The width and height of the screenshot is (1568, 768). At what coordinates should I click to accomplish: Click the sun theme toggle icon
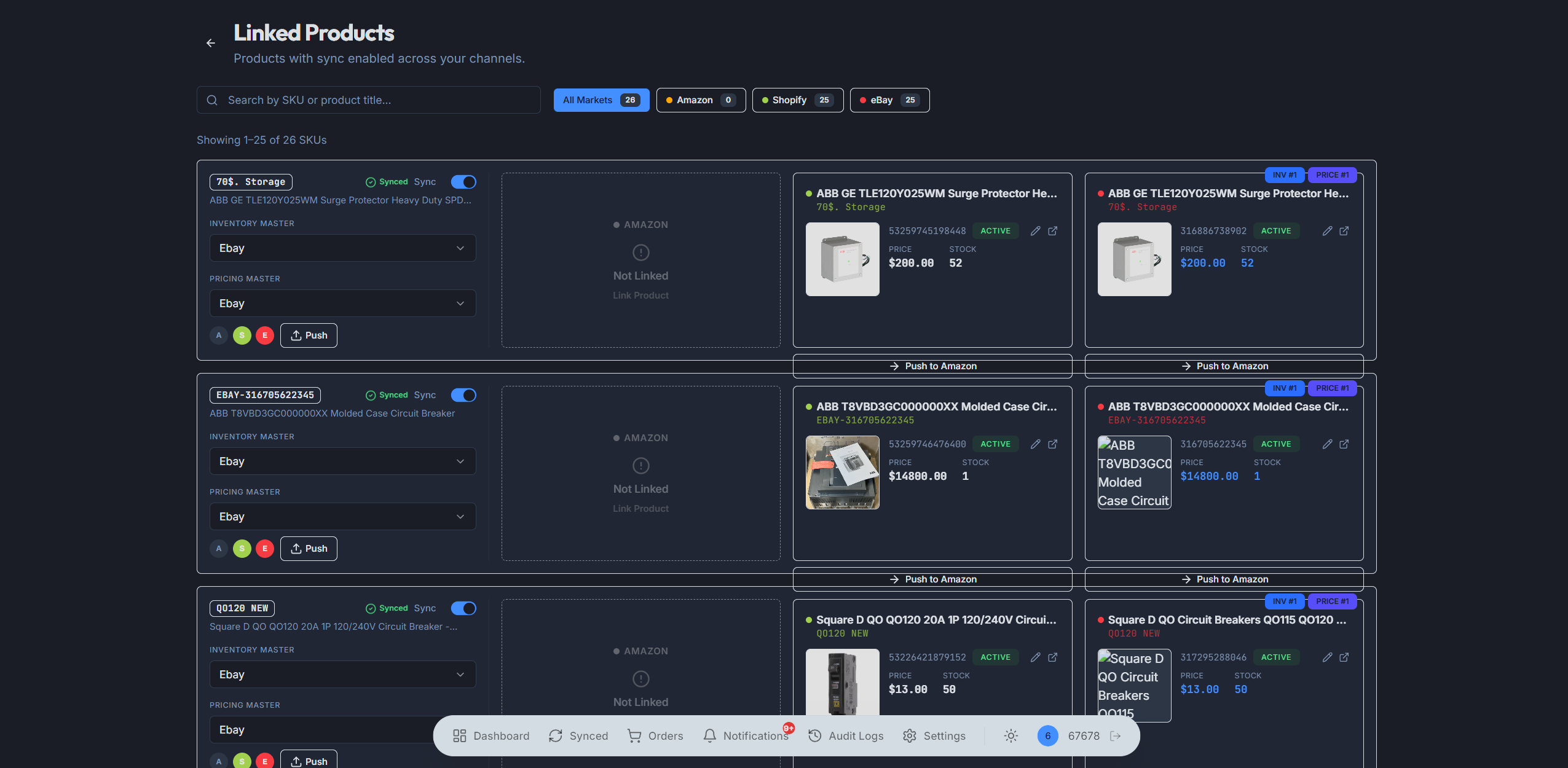(1011, 736)
